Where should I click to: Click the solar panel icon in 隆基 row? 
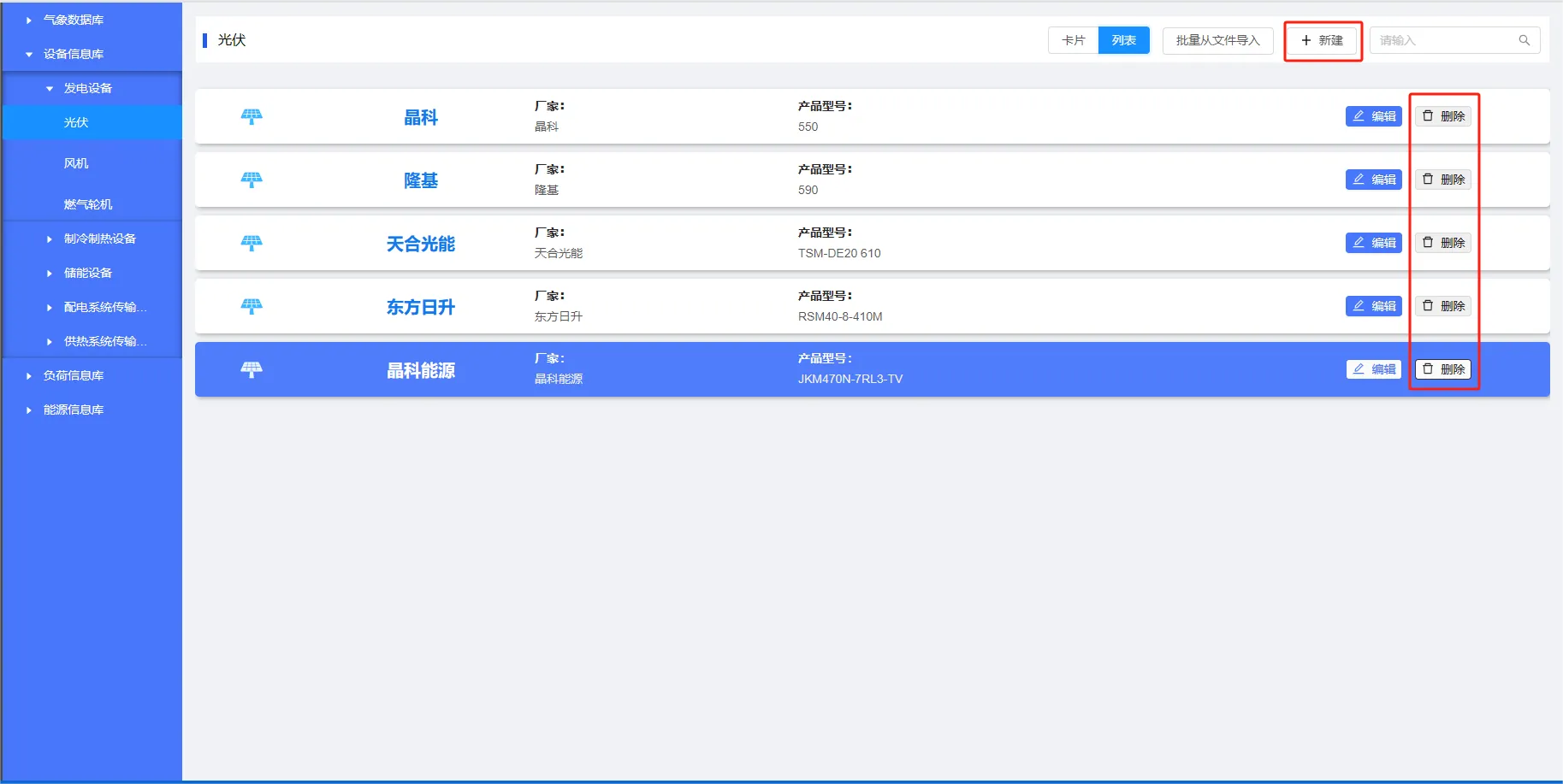click(x=252, y=180)
